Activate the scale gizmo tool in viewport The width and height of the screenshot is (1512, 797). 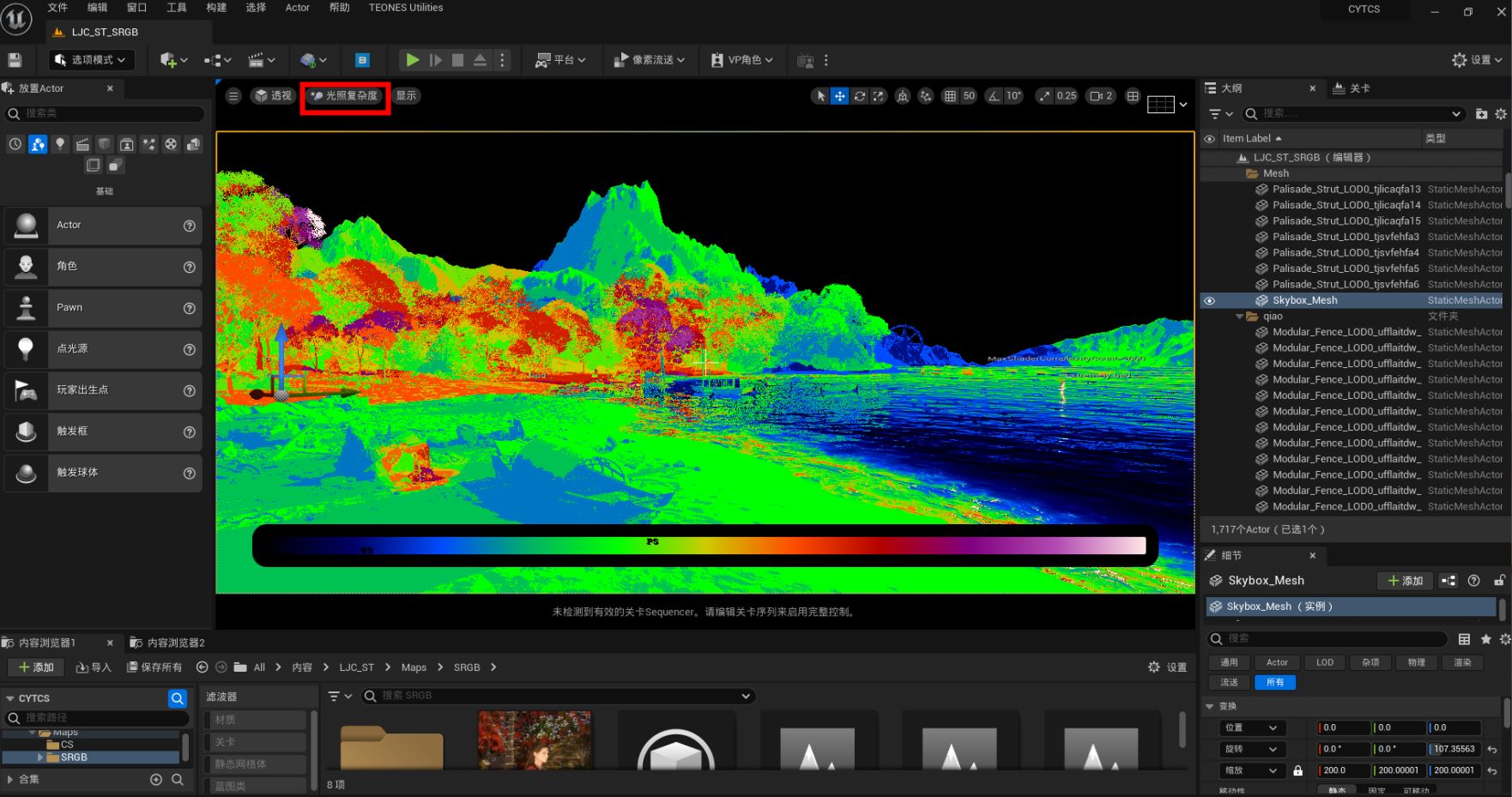click(878, 96)
